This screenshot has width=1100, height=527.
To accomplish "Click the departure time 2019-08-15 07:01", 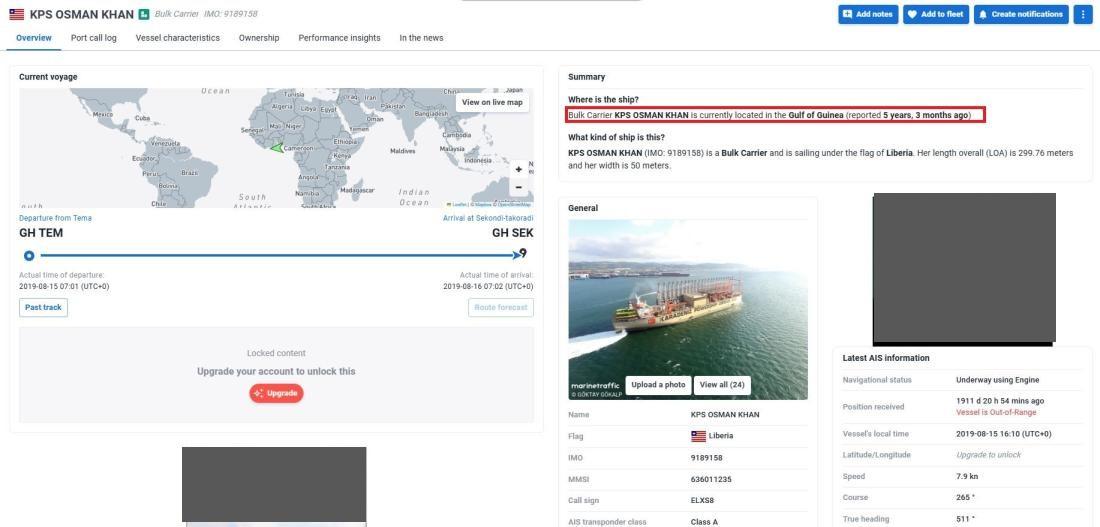I will point(64,286).
